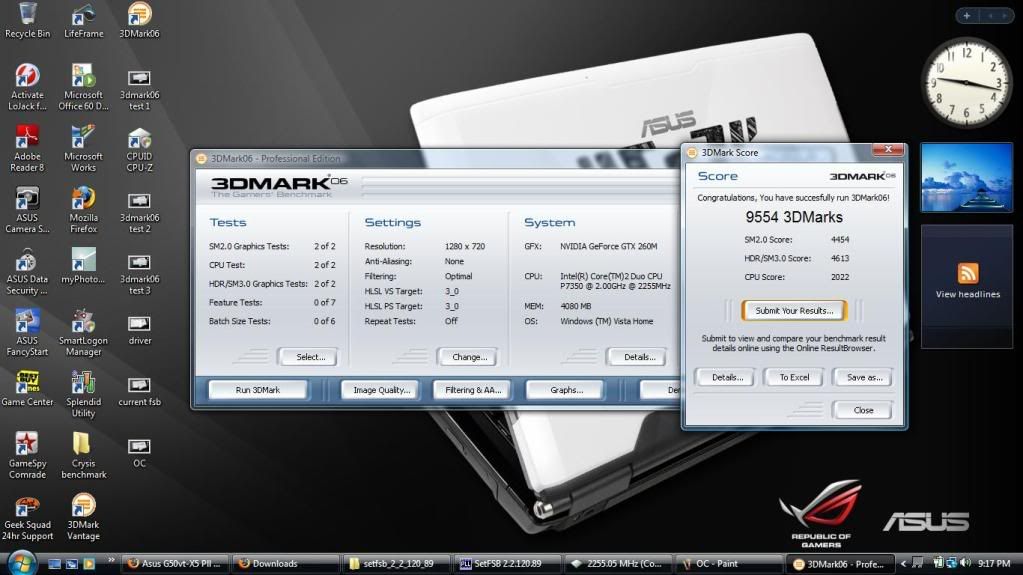Image resolution: width=1023 pixels, height=575 pixels.
Task: Click the slideshow picture gadget
Action: (966, 178)
